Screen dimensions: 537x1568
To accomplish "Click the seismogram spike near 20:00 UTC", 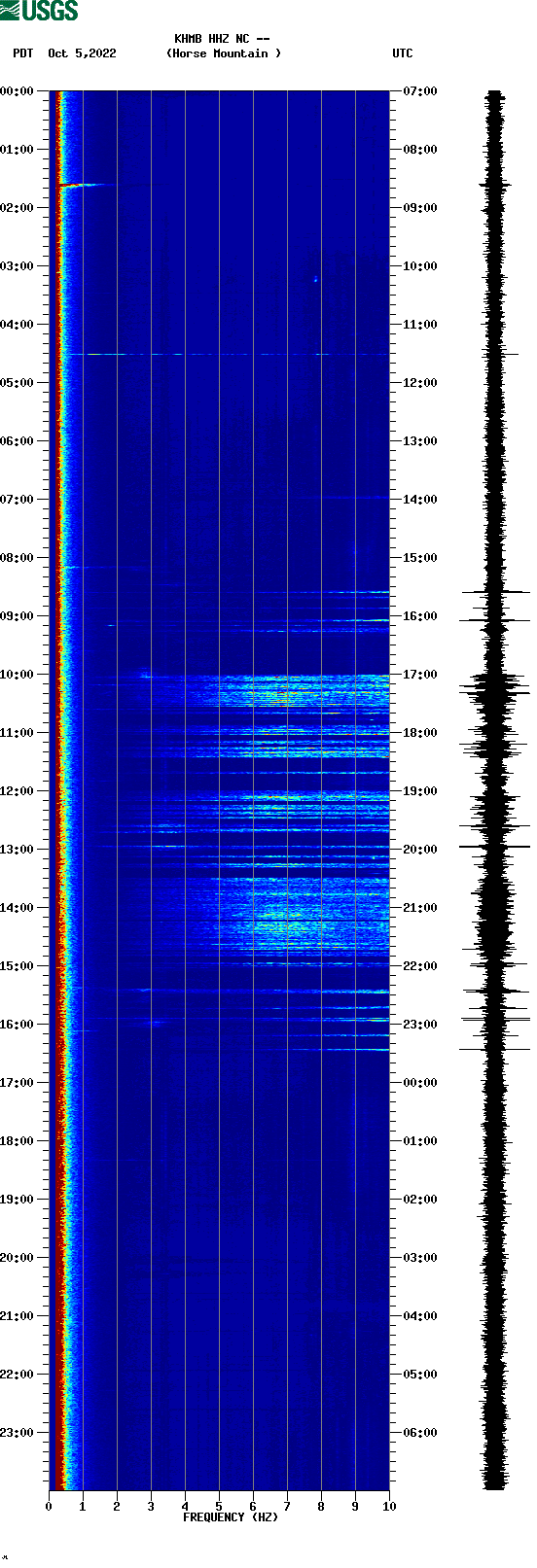I will coord(494,847).
